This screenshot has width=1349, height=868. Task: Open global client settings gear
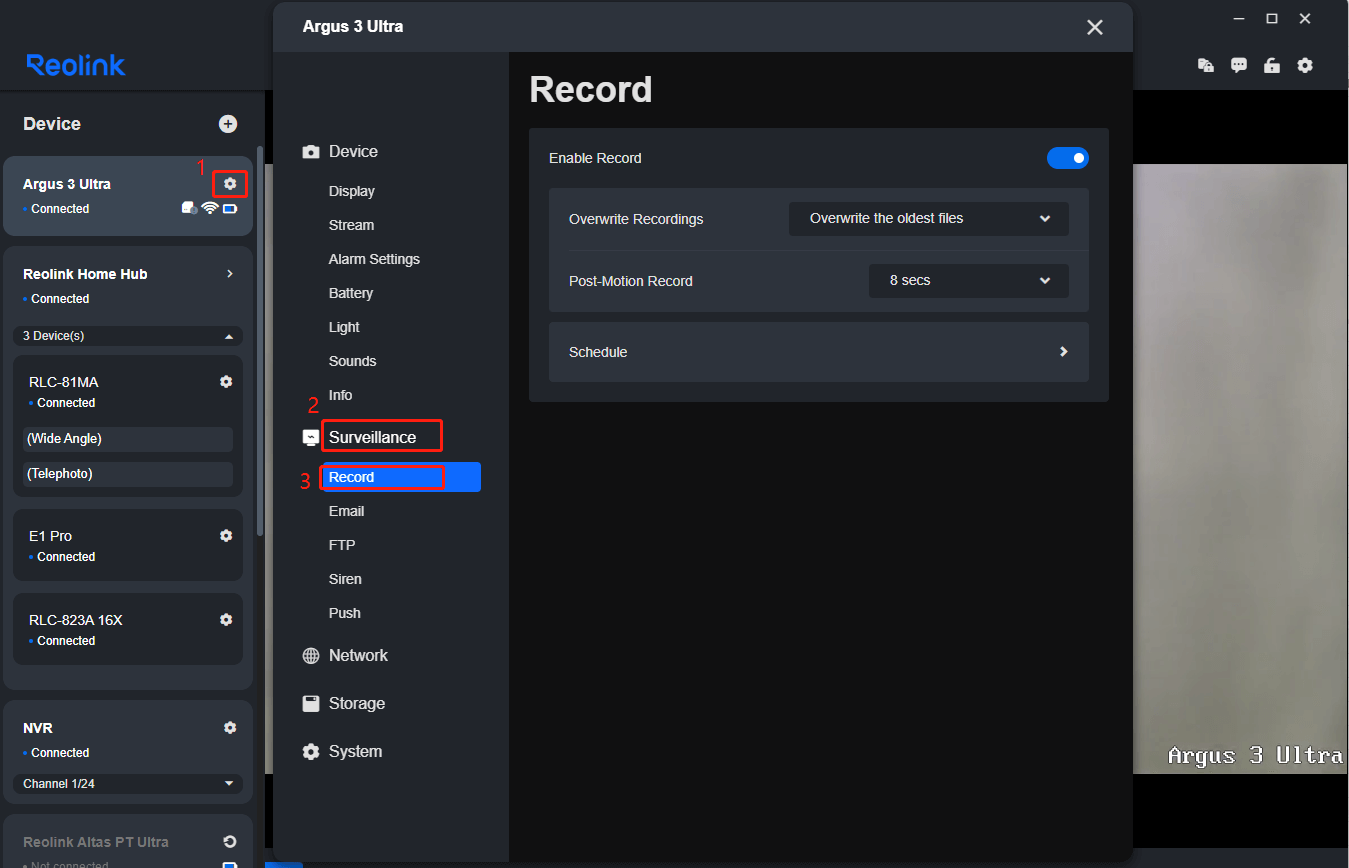1305,65
